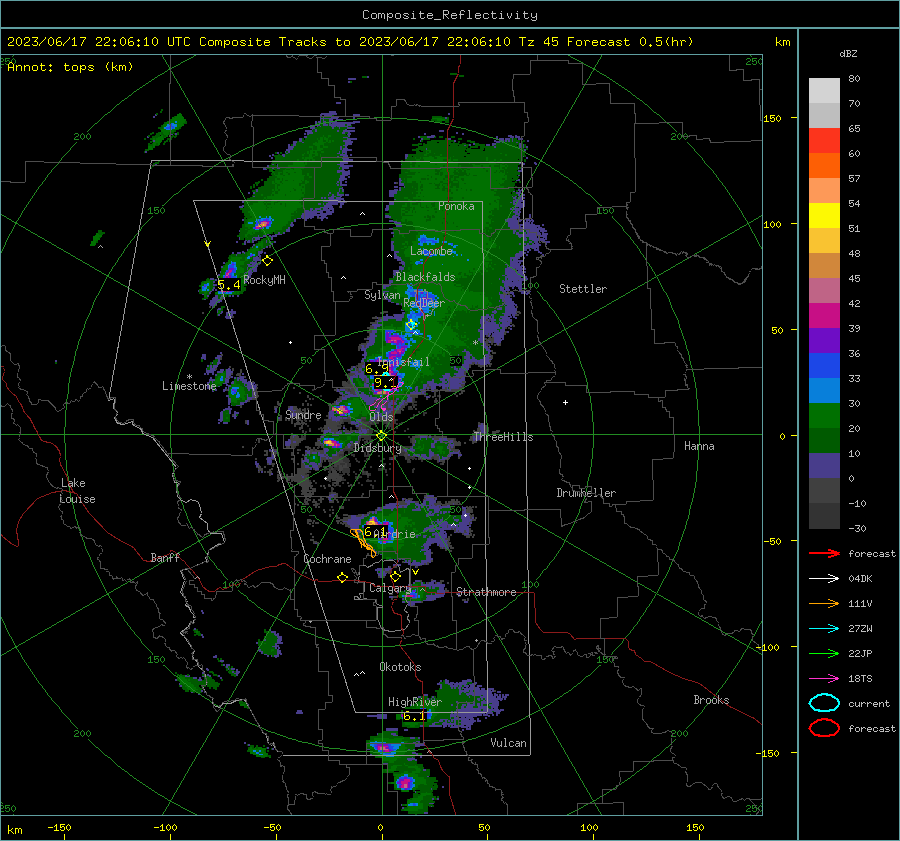Click the RockyMH label
Viewport: 900px width, 841px height.
point(265,280)
